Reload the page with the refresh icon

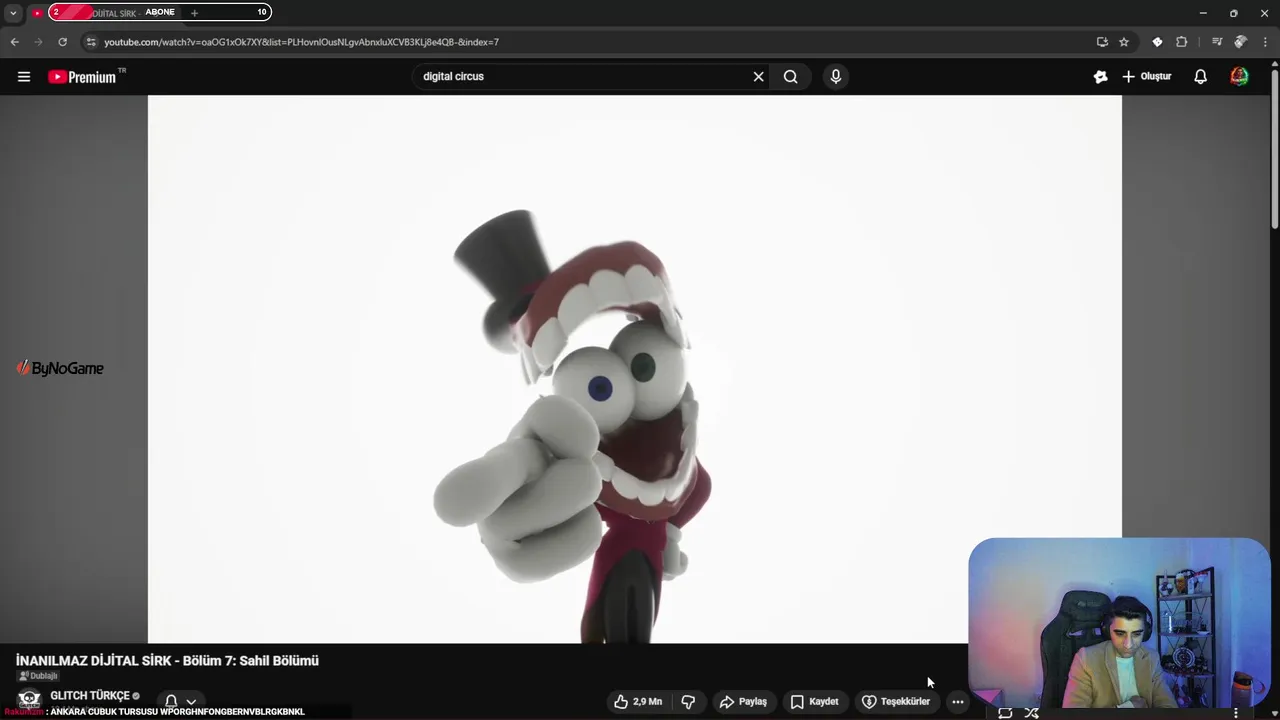pyautogui.click(x=62, y=42)
